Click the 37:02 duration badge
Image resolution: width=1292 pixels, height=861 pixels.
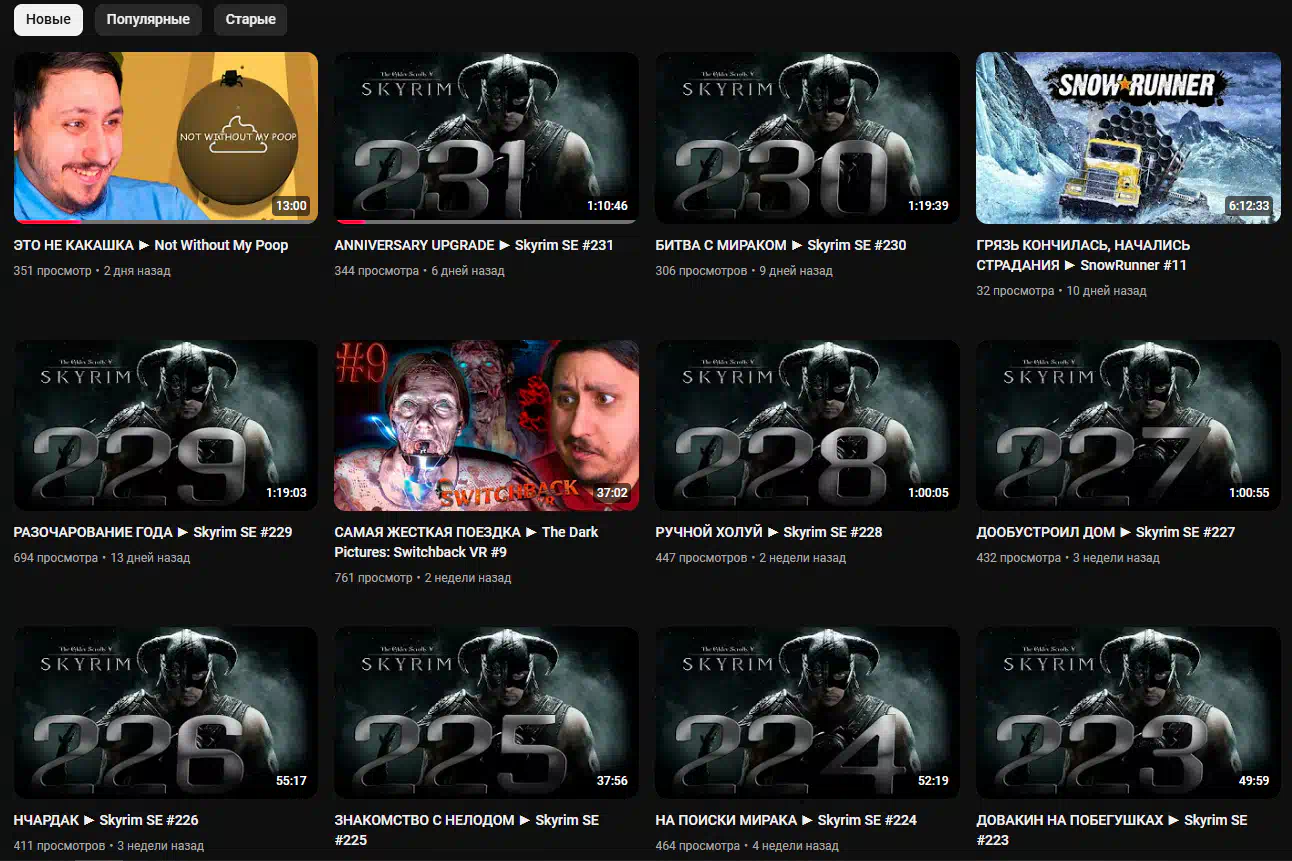612,493
